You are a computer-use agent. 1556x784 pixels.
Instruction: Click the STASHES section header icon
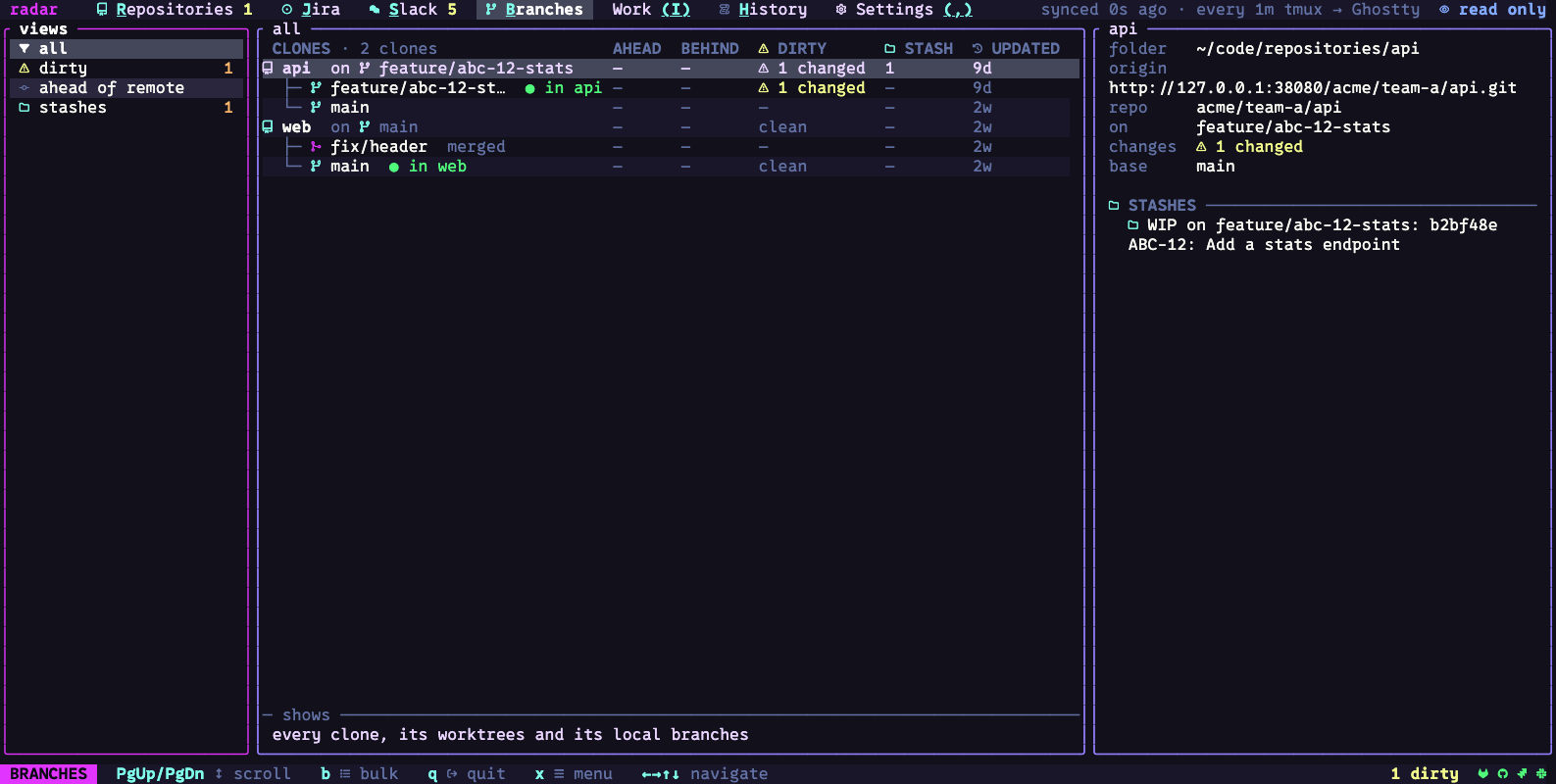tap(1114, 206)
